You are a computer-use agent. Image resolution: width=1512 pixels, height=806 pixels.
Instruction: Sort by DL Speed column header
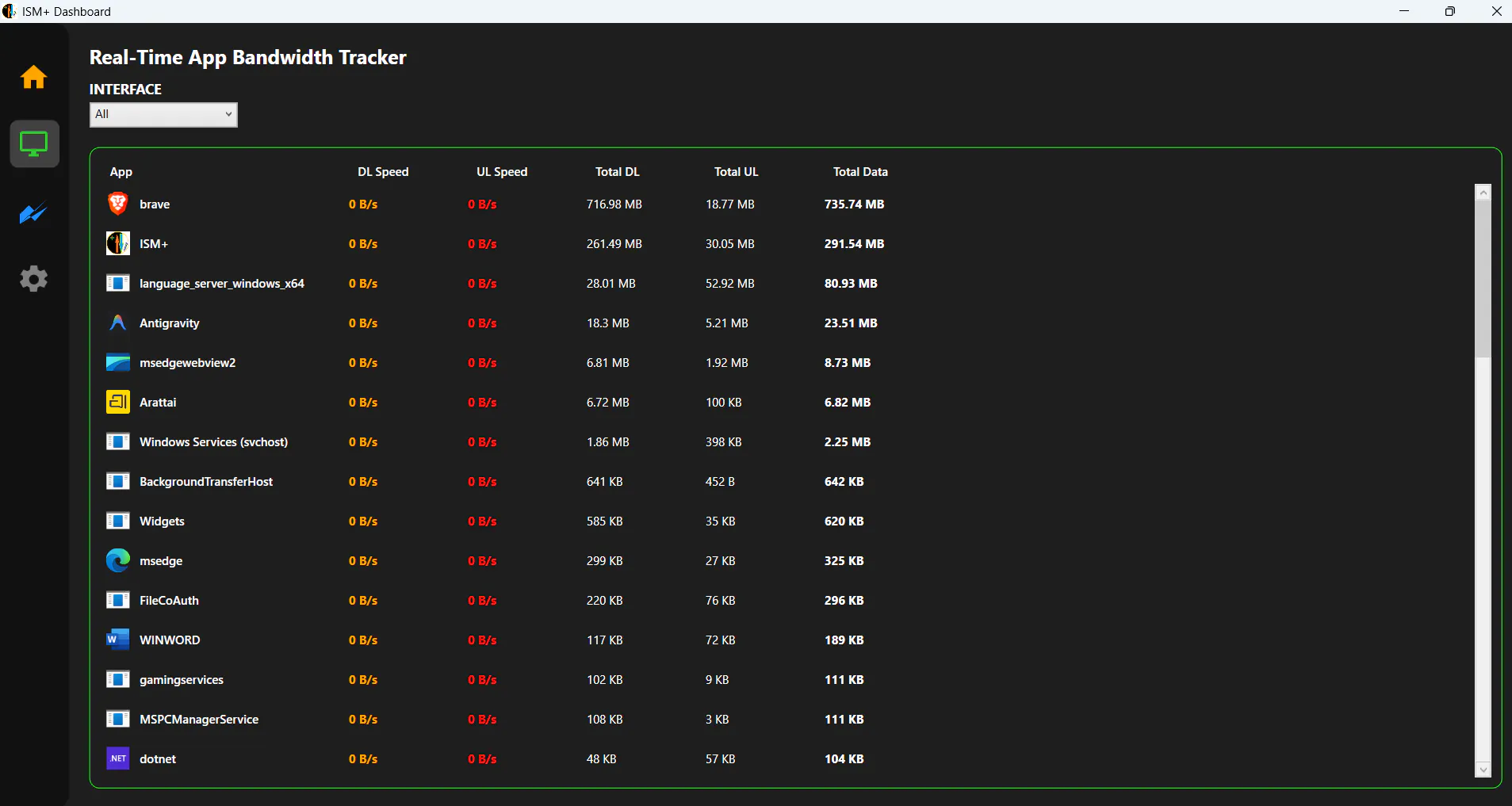(x=383, y=172)
